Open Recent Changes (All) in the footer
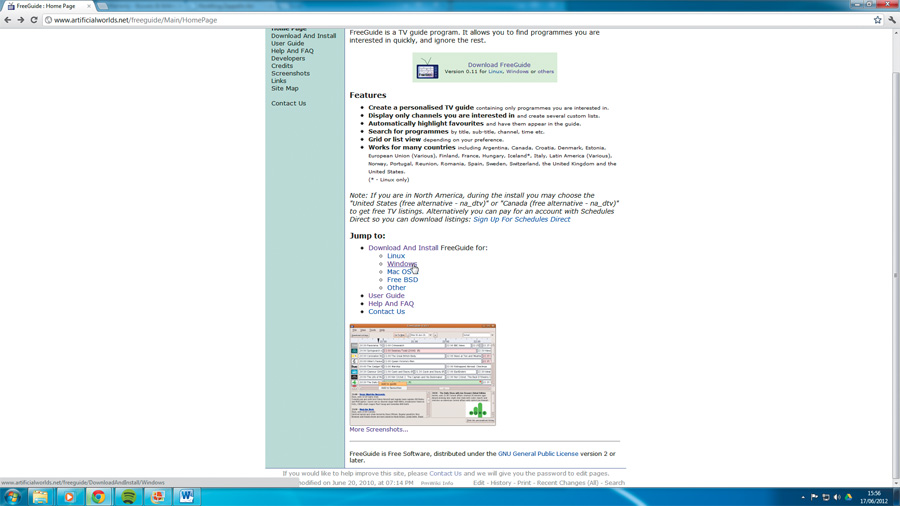This screenshot has width=900, height=506. pyautogui.click(x=568, y=482)
